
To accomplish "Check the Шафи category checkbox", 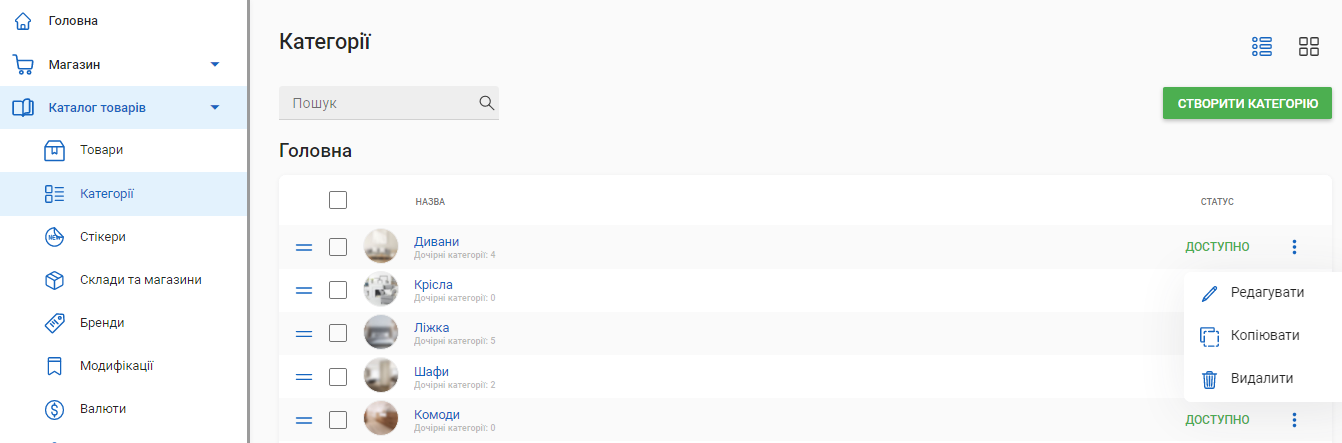I will [338, 377].
